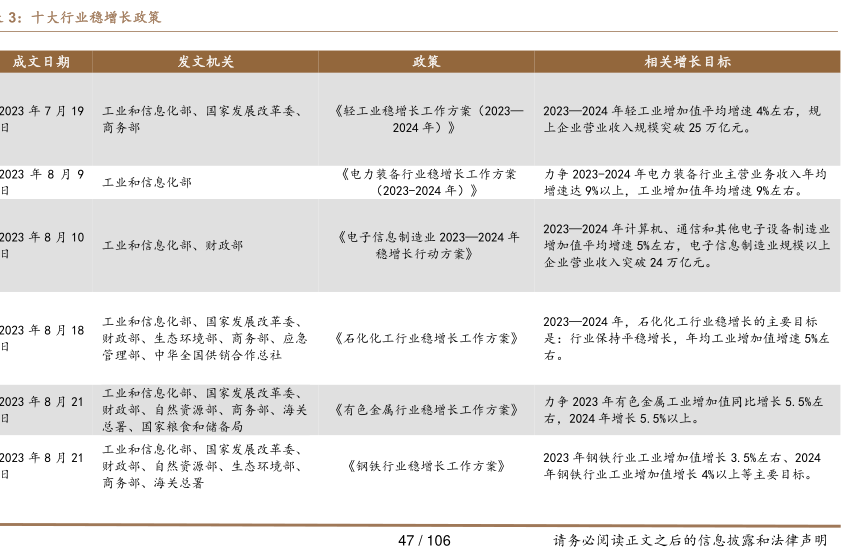Click the 石化化工行业稳增长工作方案 policy title

click(x=426, y=338)
